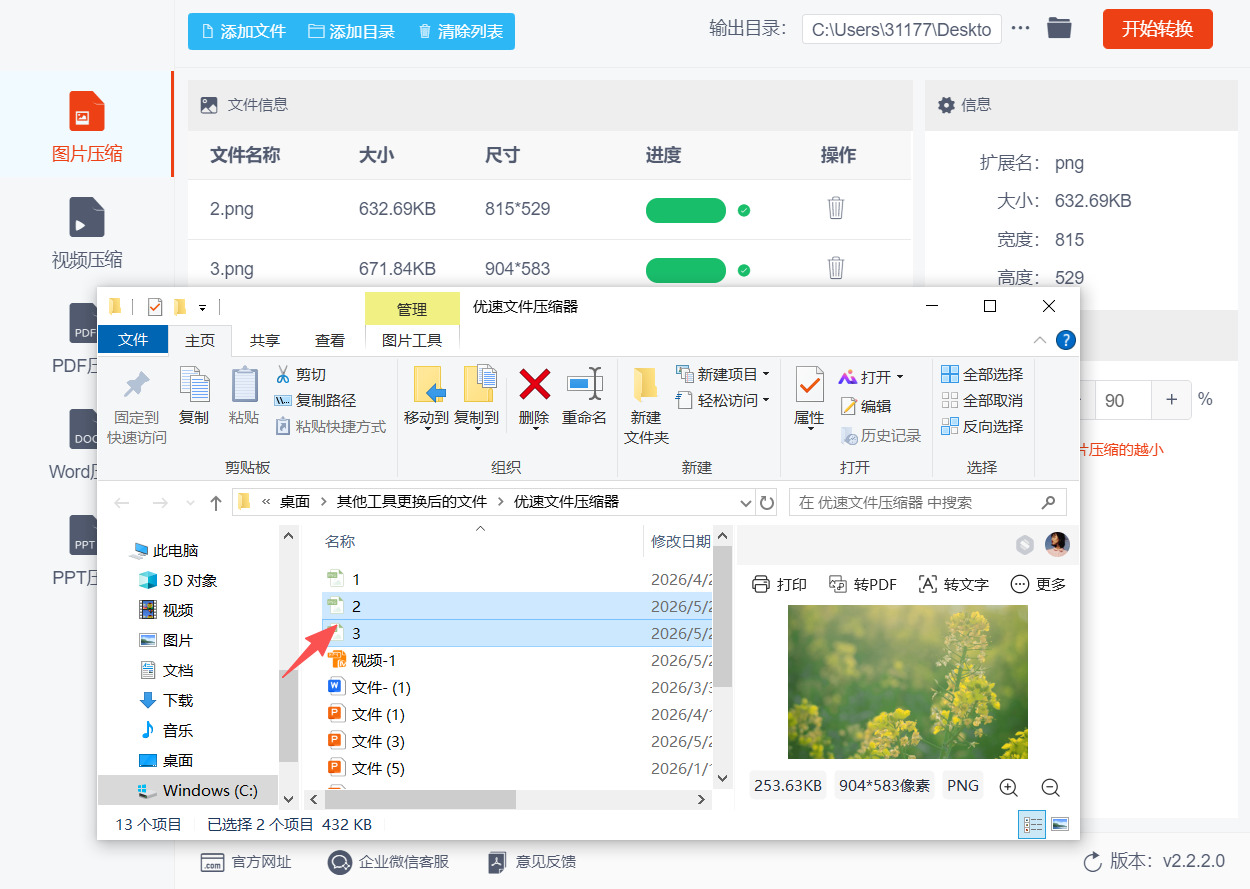The width and height of the screenshot is (1250, 889).
Task: Click 编辑 in ribbon open group
Action: coord(866,406)
